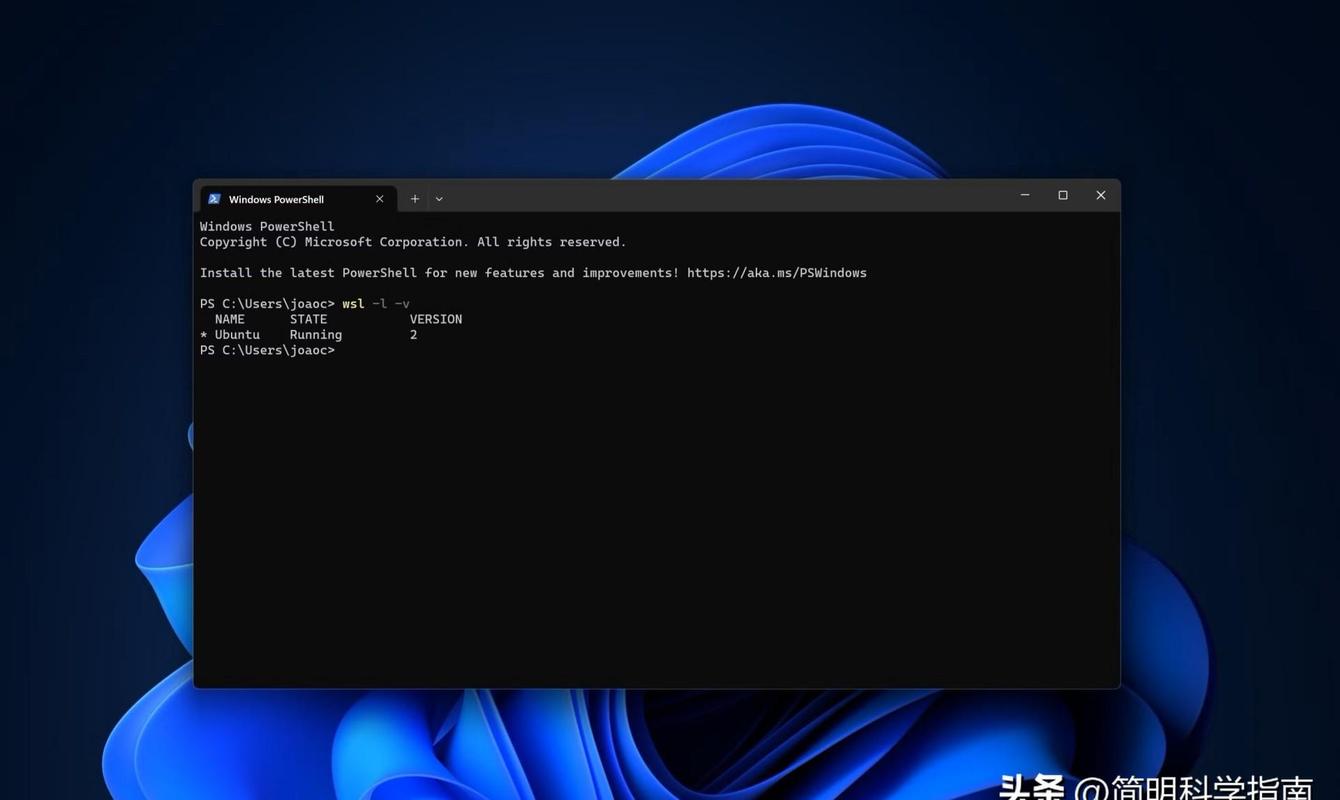Click the VERSION column header
Screen dimensions: 1340x800
436,318
